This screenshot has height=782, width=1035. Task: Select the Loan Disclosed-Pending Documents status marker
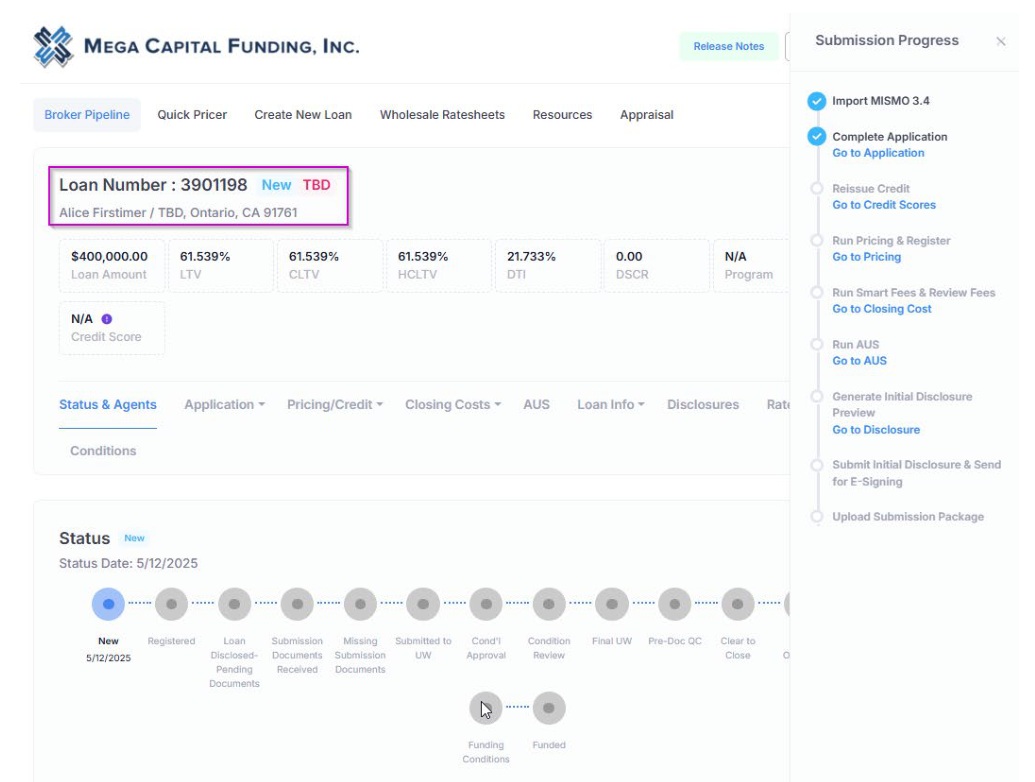(x=234, y=604)
